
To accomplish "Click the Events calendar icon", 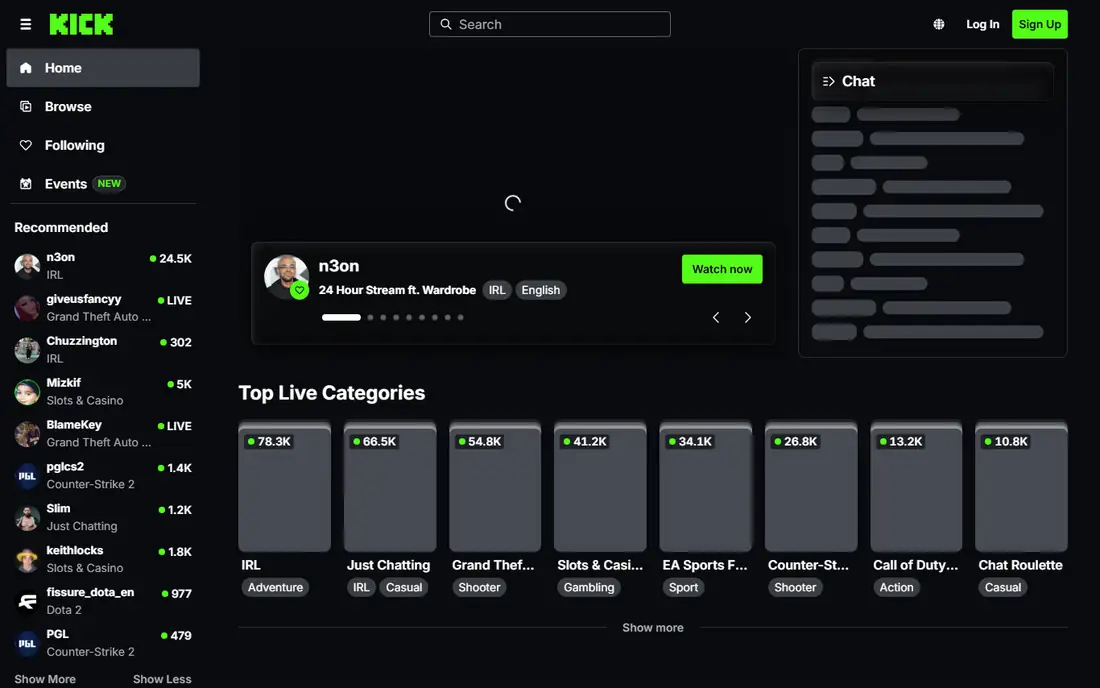I will pos(26,184).
